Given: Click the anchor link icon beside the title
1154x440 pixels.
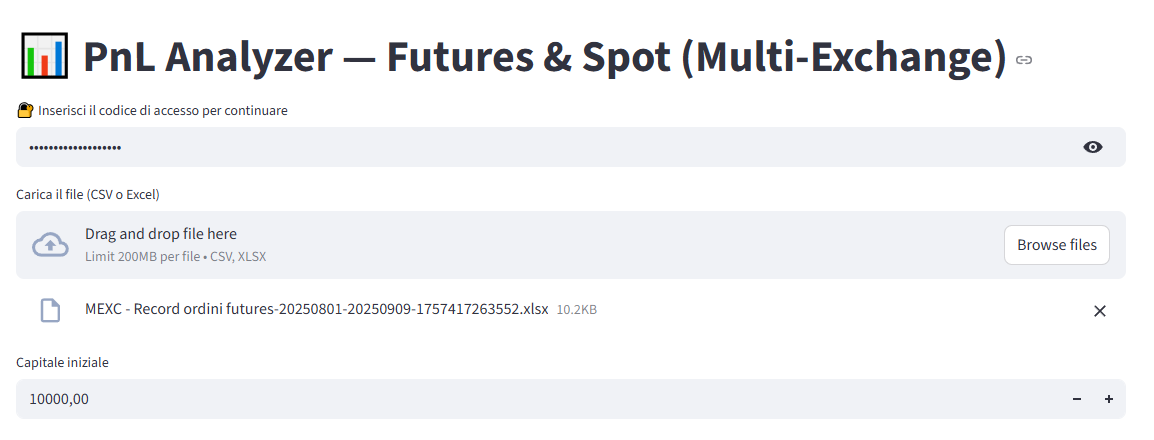Looking at the screenshot, I should click(1023, 60).
